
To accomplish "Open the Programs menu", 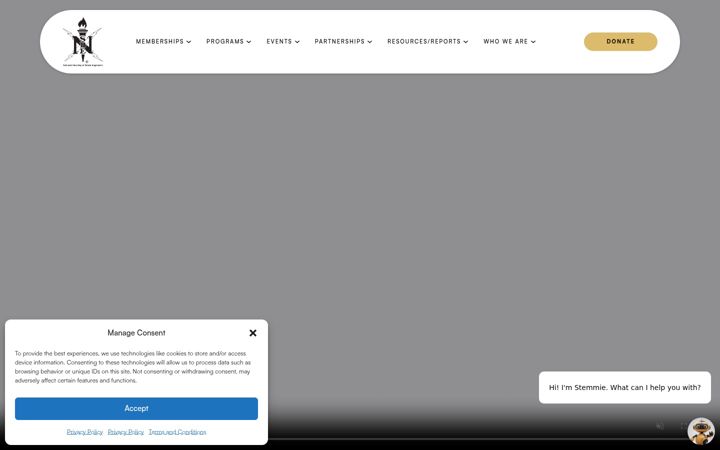I will pyautogui.click(x=225, y=41).
